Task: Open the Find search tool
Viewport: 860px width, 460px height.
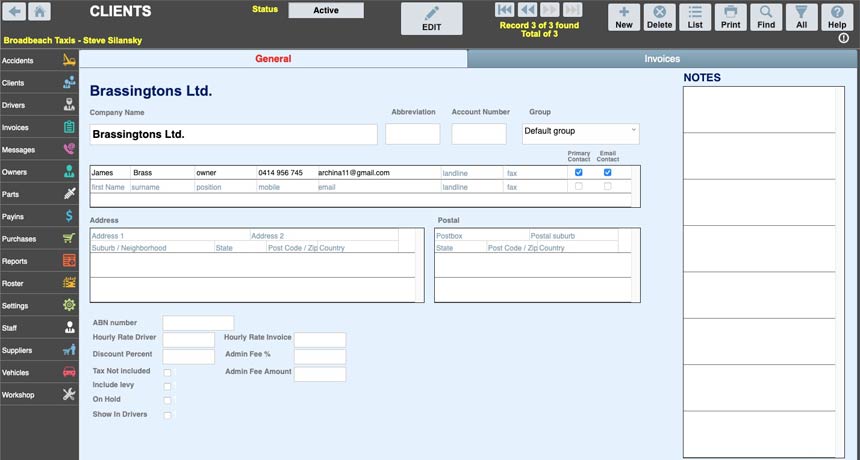Action: [766, 17]
